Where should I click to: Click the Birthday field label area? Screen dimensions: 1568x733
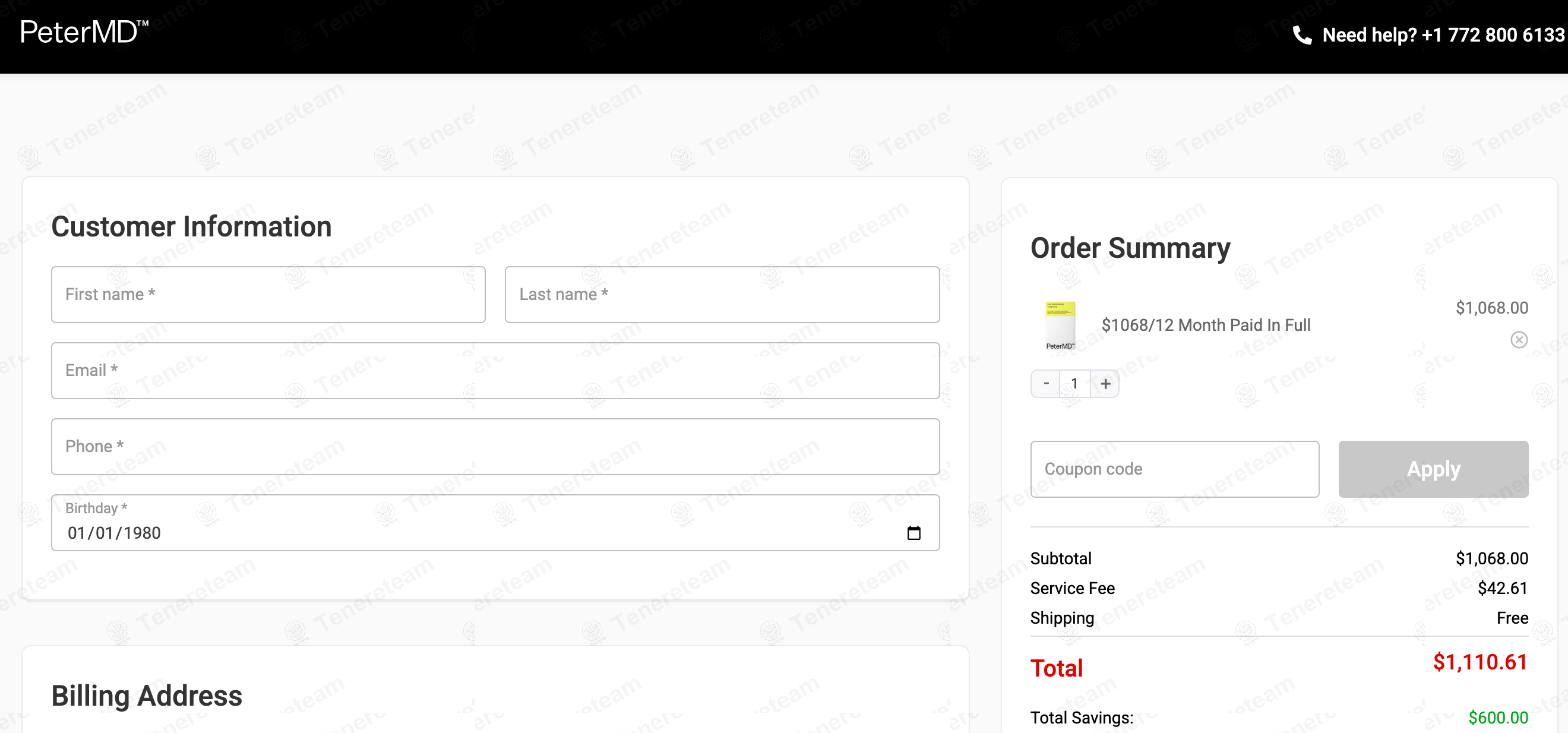tap(96, 508)
